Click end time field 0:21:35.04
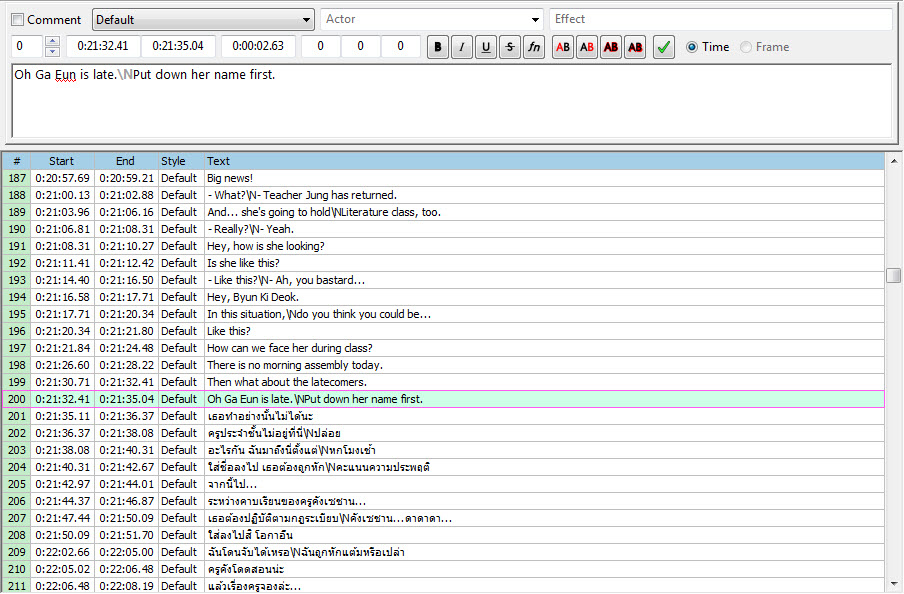The image size is (904, 594). [178, 46]
